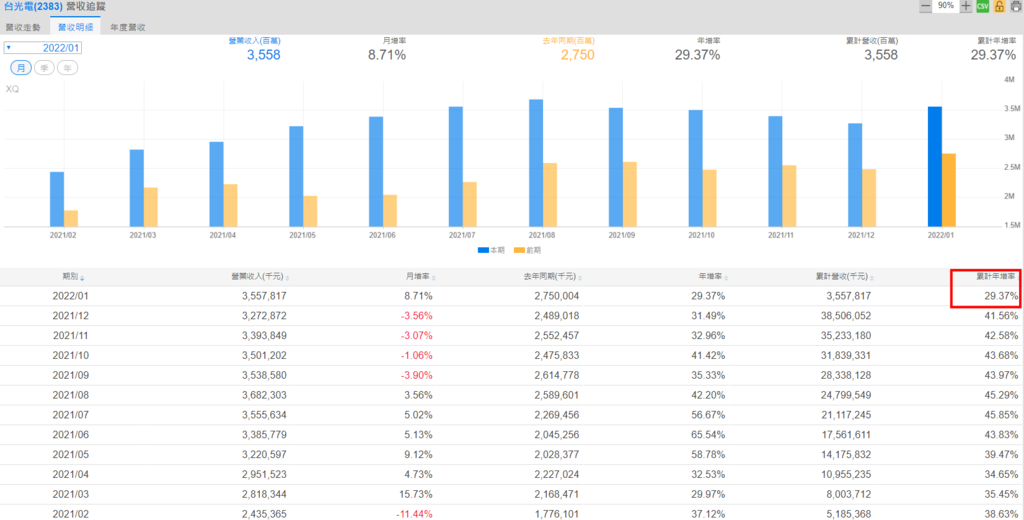Select the 營收明細 tab
This screenshot has width=1024, height=520.
75,27
